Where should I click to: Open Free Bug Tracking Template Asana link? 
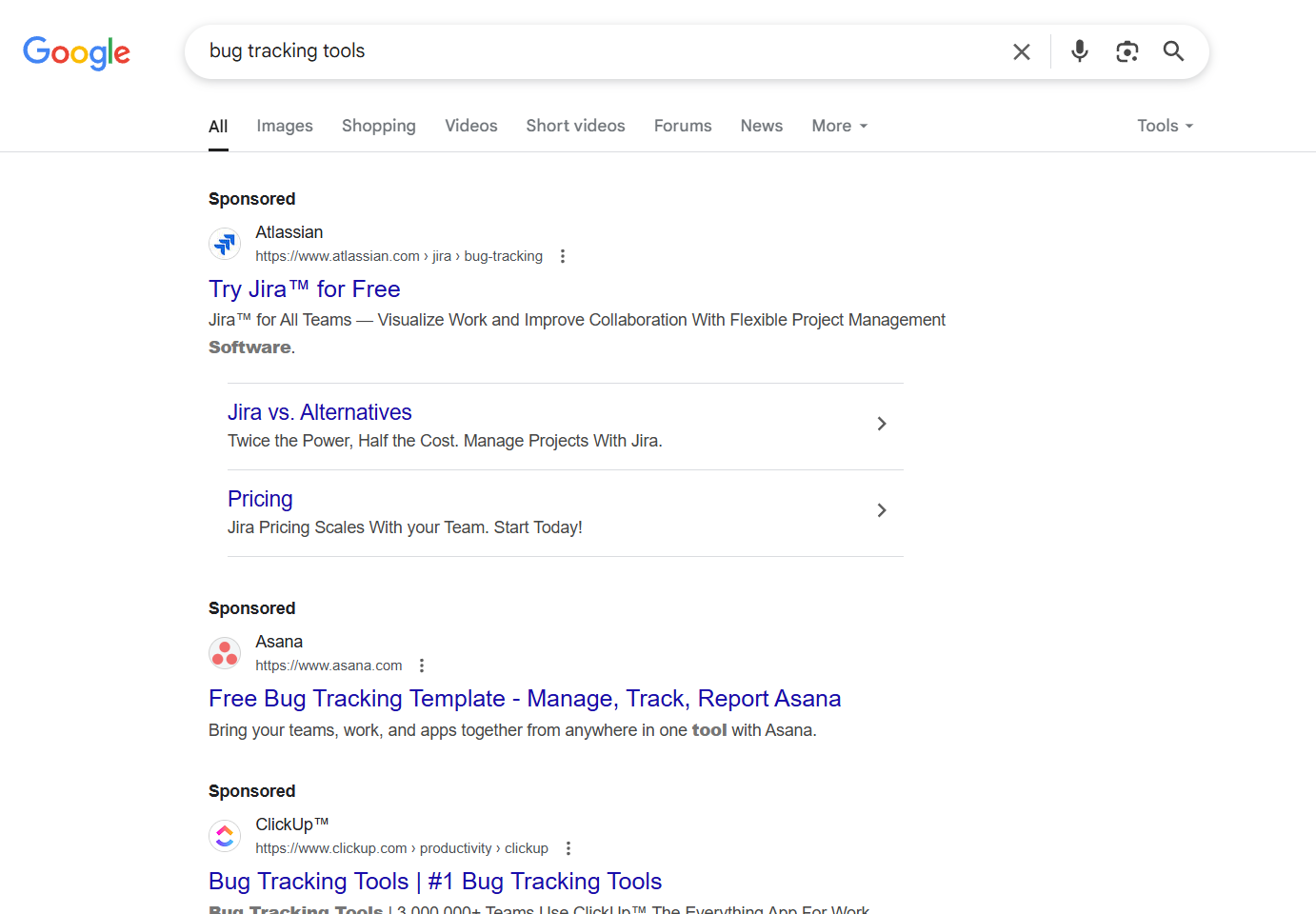(525, 699)
